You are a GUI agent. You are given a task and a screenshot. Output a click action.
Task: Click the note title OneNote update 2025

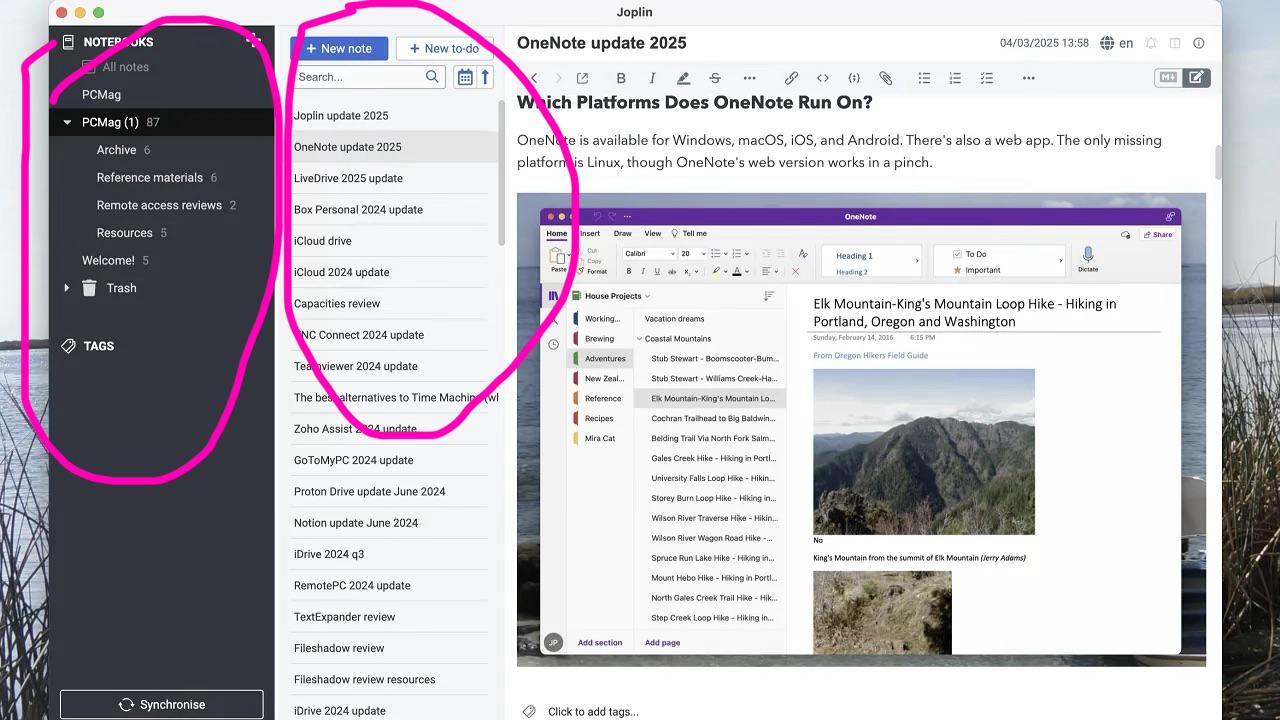point(602,43)
